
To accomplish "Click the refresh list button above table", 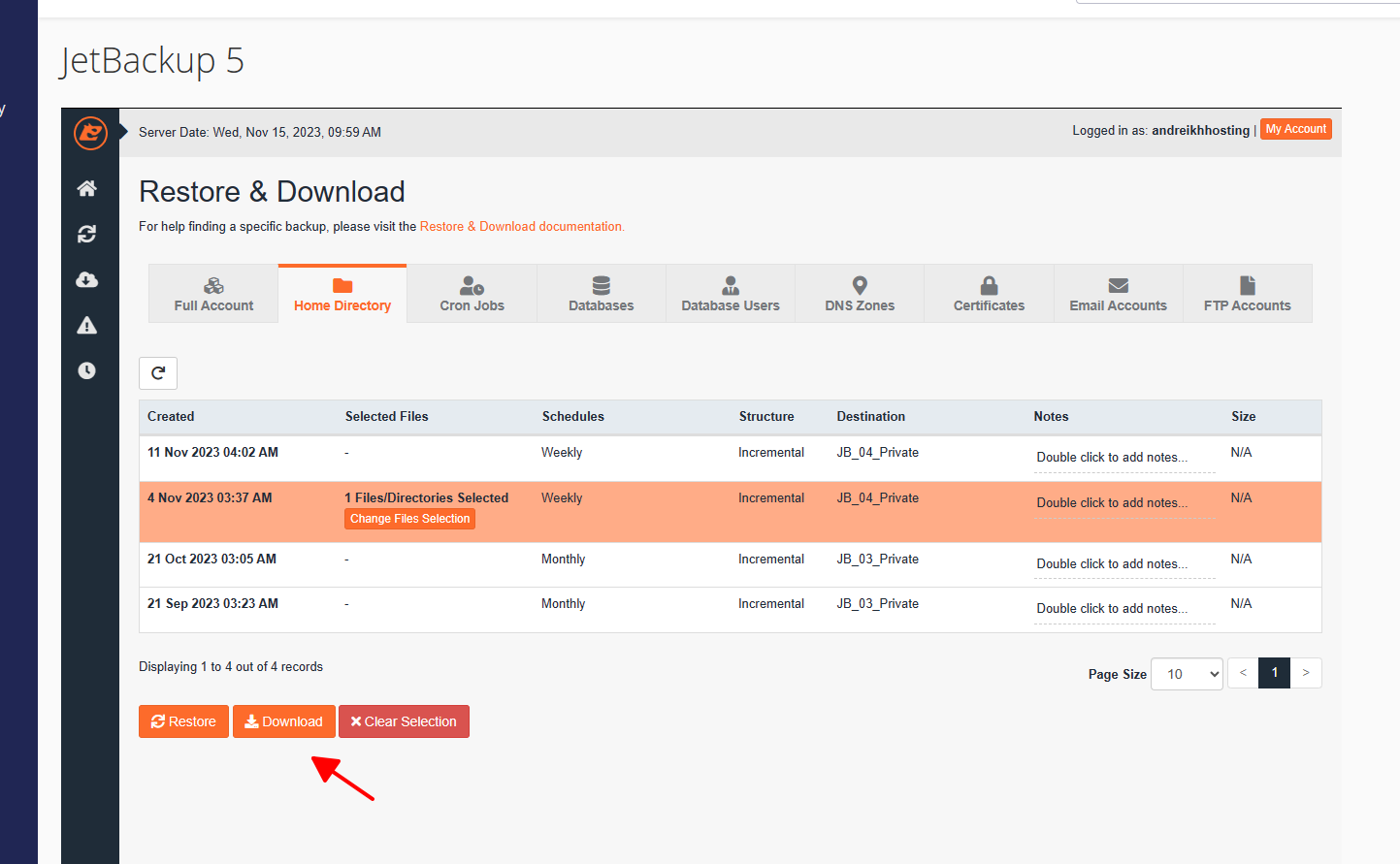I will pyautogui.click(x=158, y=373).
